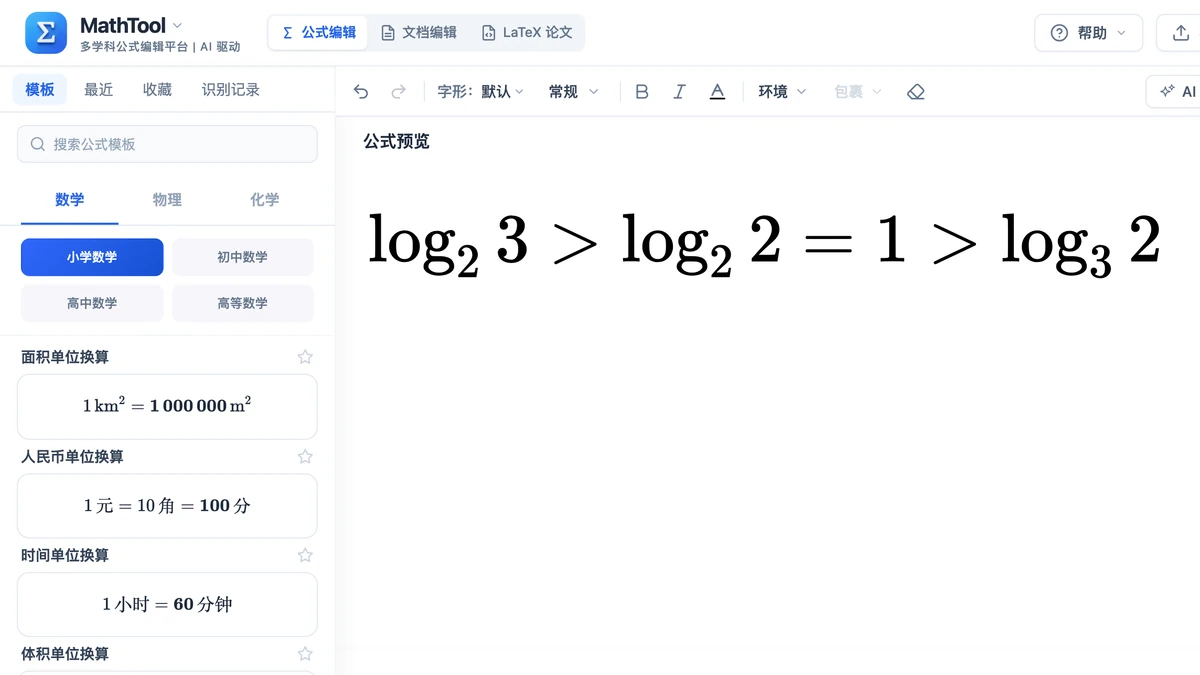Select the 化学 subject tab

coord(265,200)
